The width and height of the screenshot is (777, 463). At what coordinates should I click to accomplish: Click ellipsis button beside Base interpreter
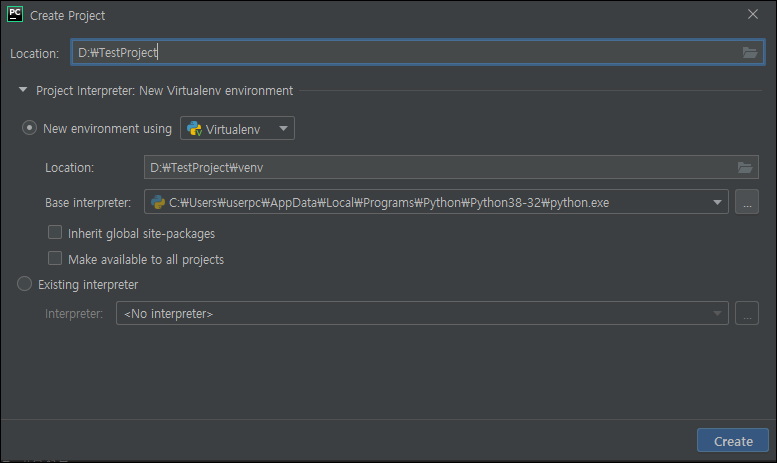point(747,202)
